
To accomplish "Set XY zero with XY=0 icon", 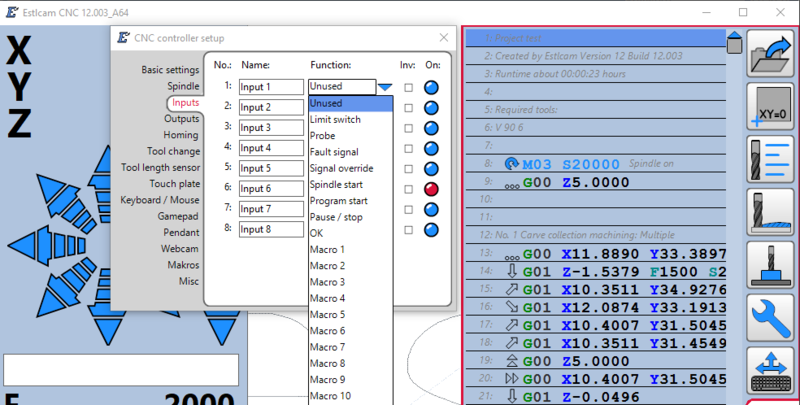I will click(772, 107).
